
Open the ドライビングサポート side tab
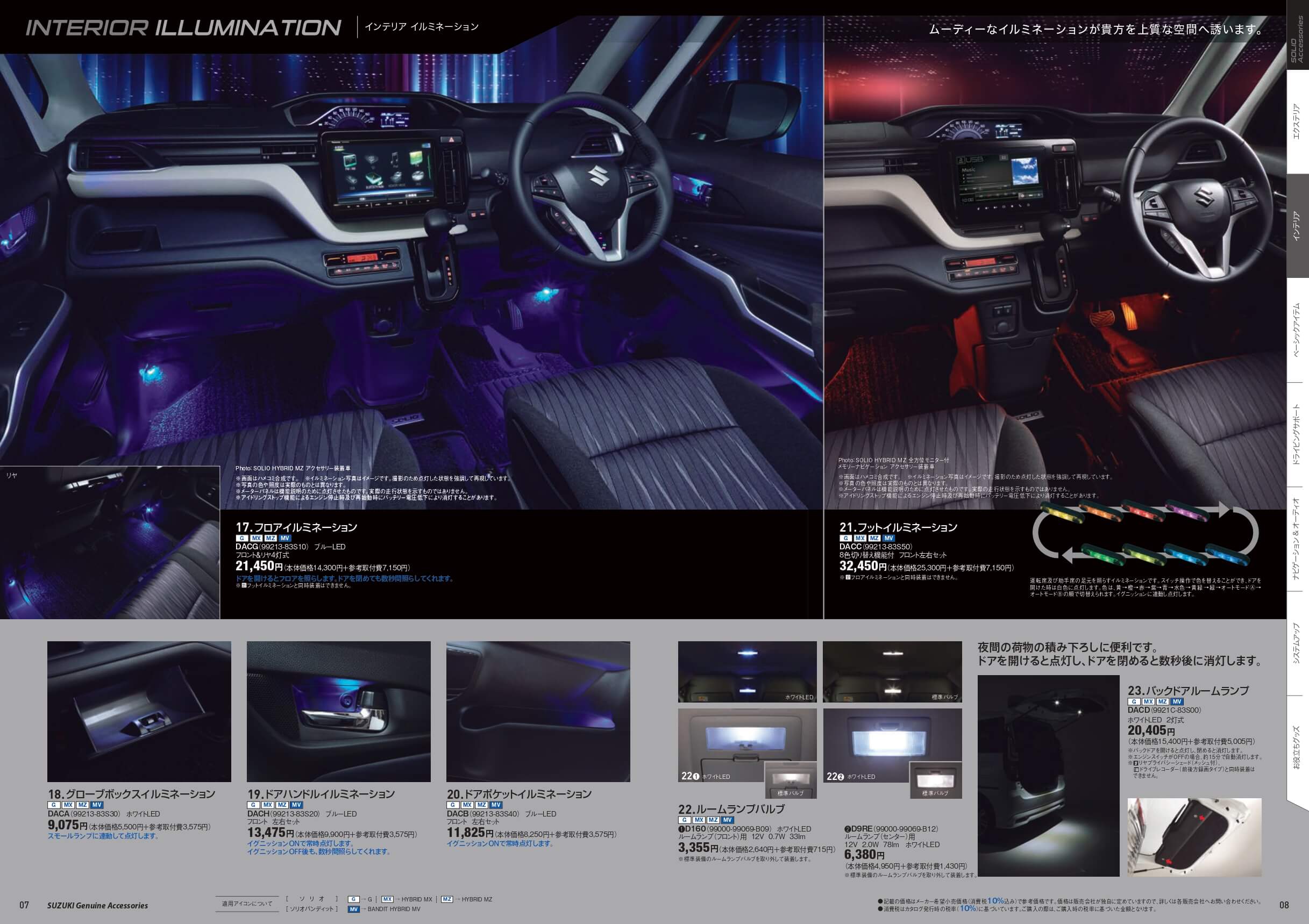pos(1298,435)
